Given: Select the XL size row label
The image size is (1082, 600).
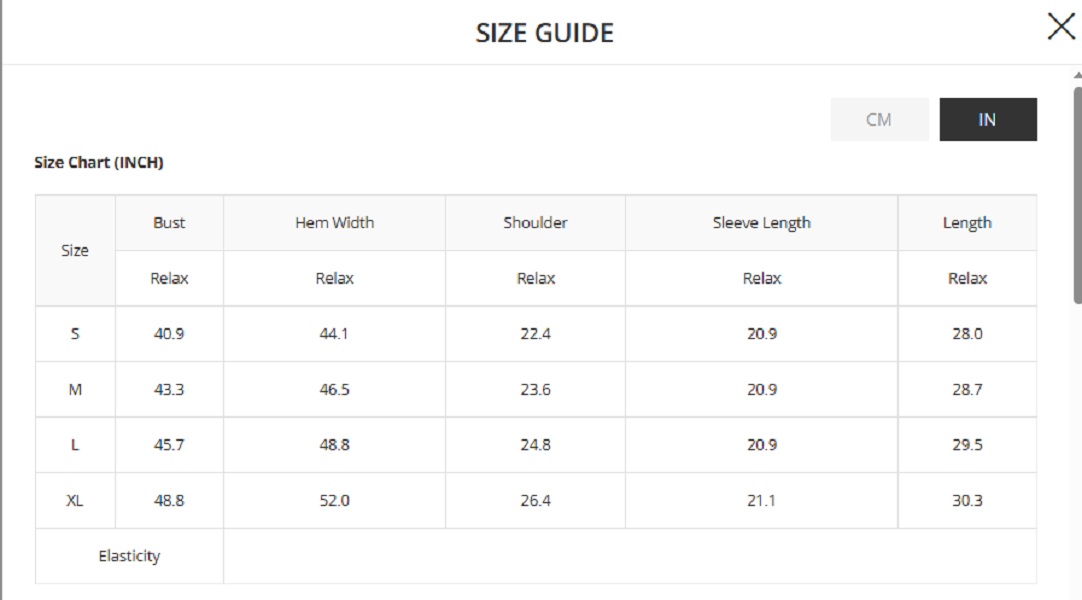Looking at the screenshot, I should [x=75, y=501].
